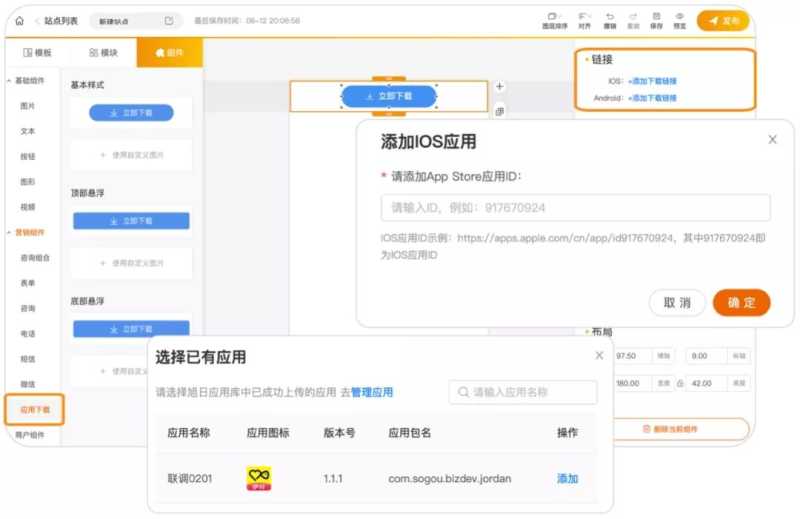Add Android download link
Screen dimensions: 800x519
pos(653,98)
